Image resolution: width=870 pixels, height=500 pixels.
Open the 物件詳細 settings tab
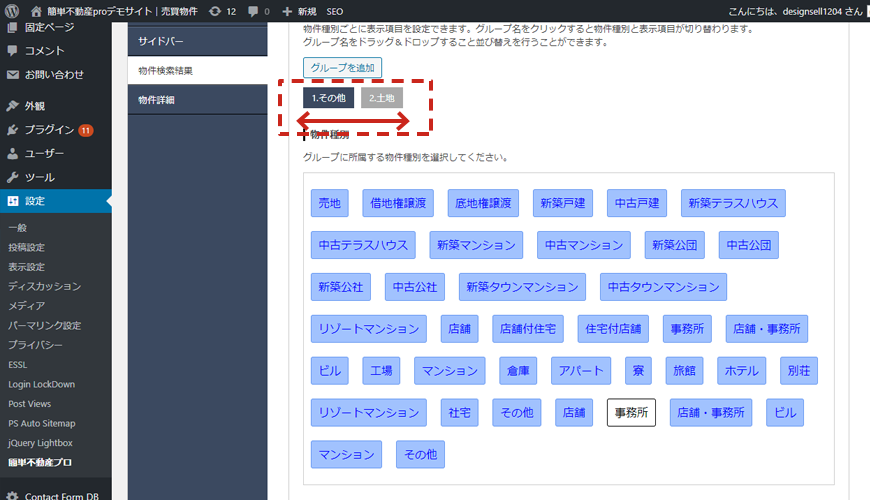click(158, 100)
